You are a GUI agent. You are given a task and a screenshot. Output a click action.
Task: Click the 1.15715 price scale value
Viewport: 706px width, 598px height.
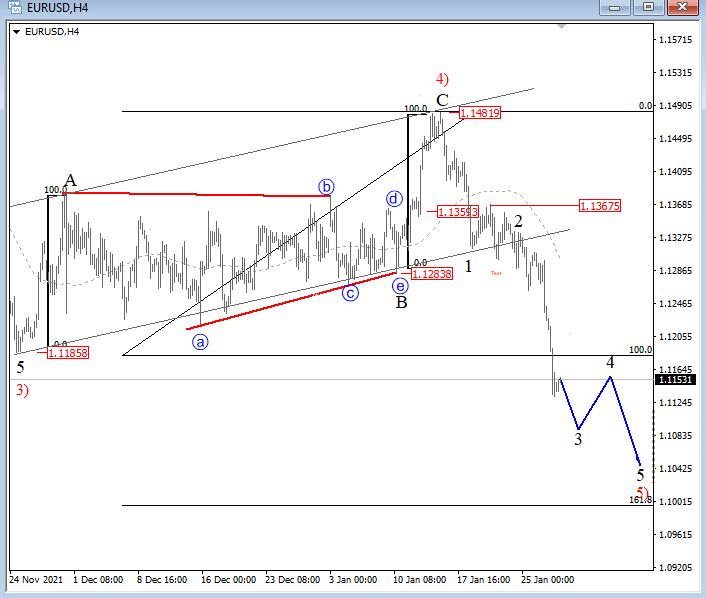point(675,40)
